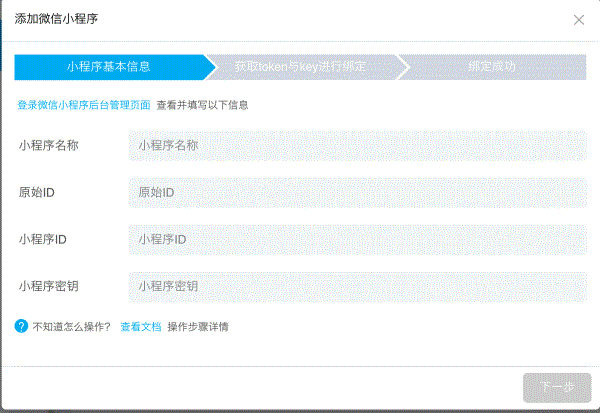Screen dimensions: 600x413
Task: Click the 小程序ID field label
Action: point(42,239)
